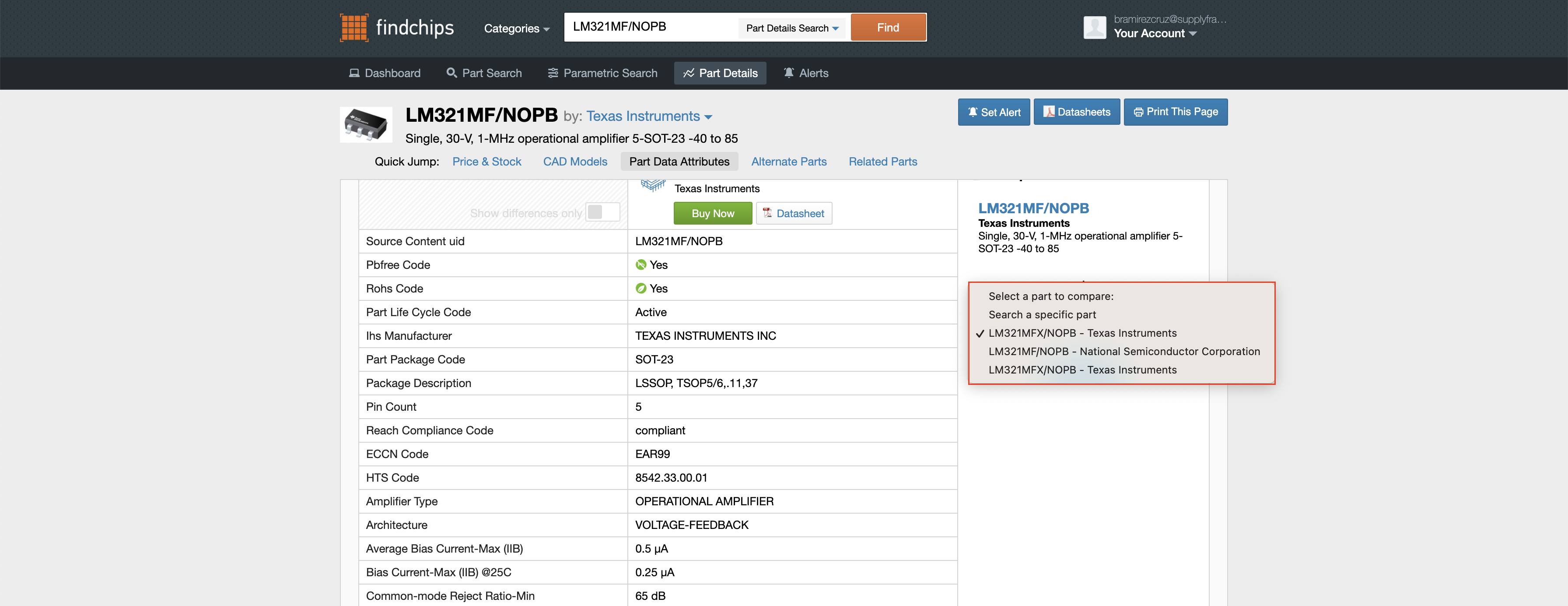Click the findchips logo

397,28
